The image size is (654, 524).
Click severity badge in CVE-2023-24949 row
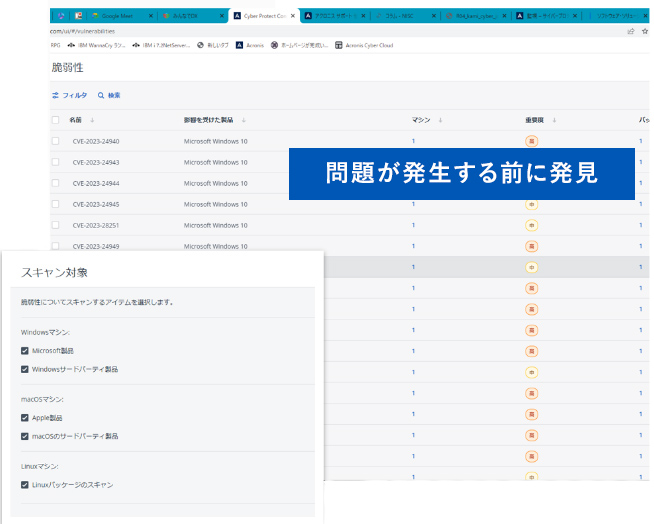pyautogui.click(x=531, y=246)
